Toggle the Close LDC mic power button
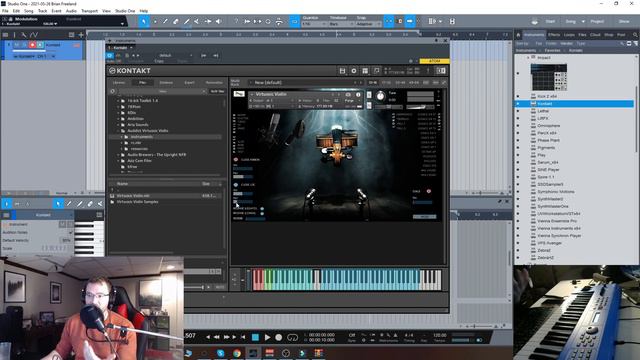The width and height of the screenshot is (640, 360). (236, 184)
